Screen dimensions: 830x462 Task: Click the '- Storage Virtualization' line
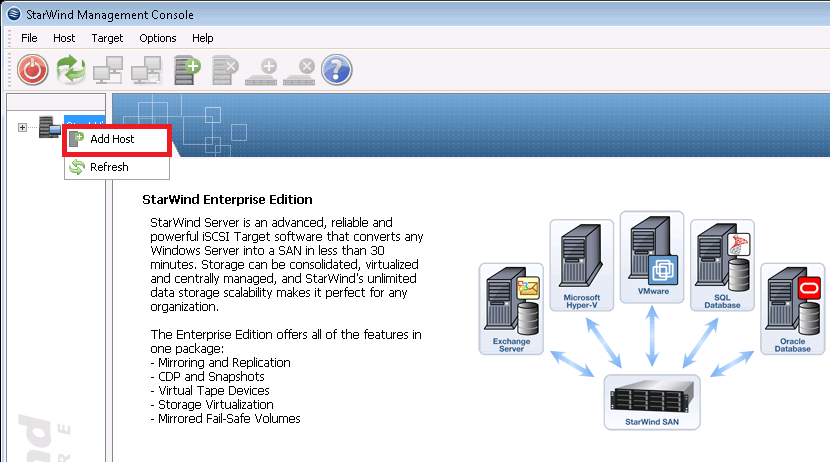(x=212, y=404)
